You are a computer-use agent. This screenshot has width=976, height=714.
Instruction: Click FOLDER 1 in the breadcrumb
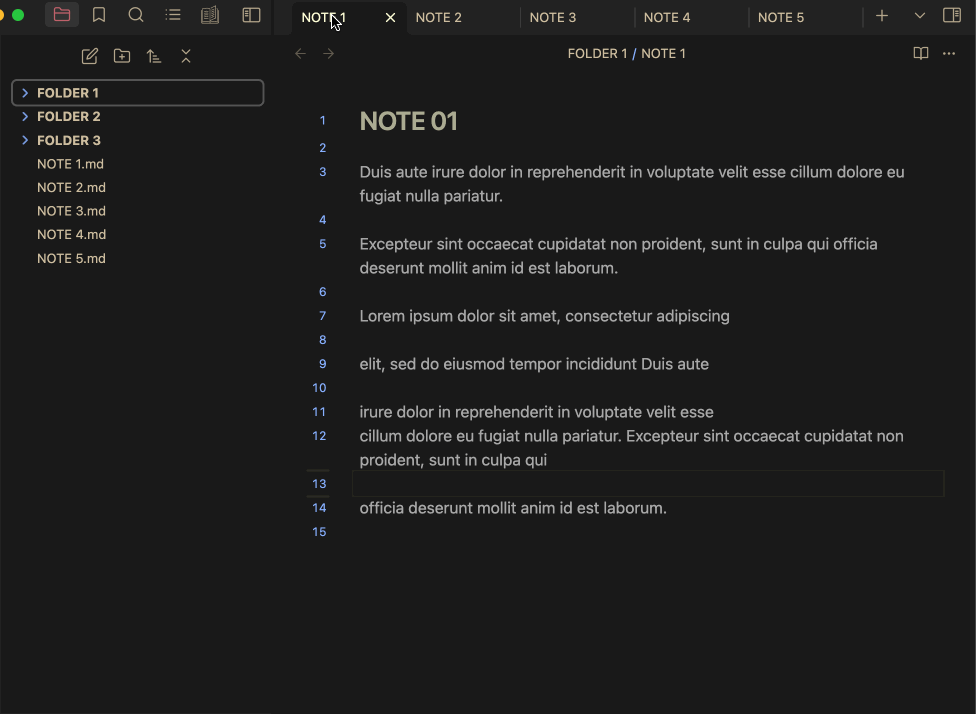tap(597, 54)
